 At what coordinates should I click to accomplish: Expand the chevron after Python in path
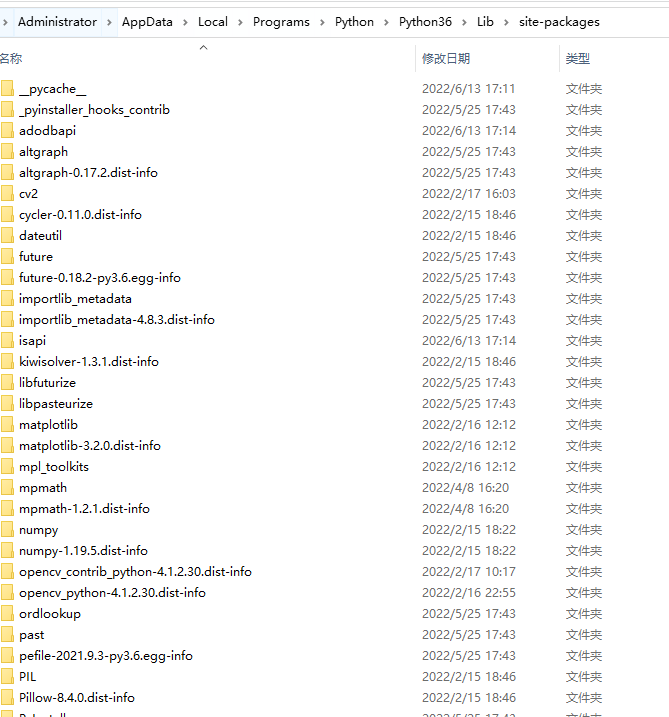click(x=386, y=22)
